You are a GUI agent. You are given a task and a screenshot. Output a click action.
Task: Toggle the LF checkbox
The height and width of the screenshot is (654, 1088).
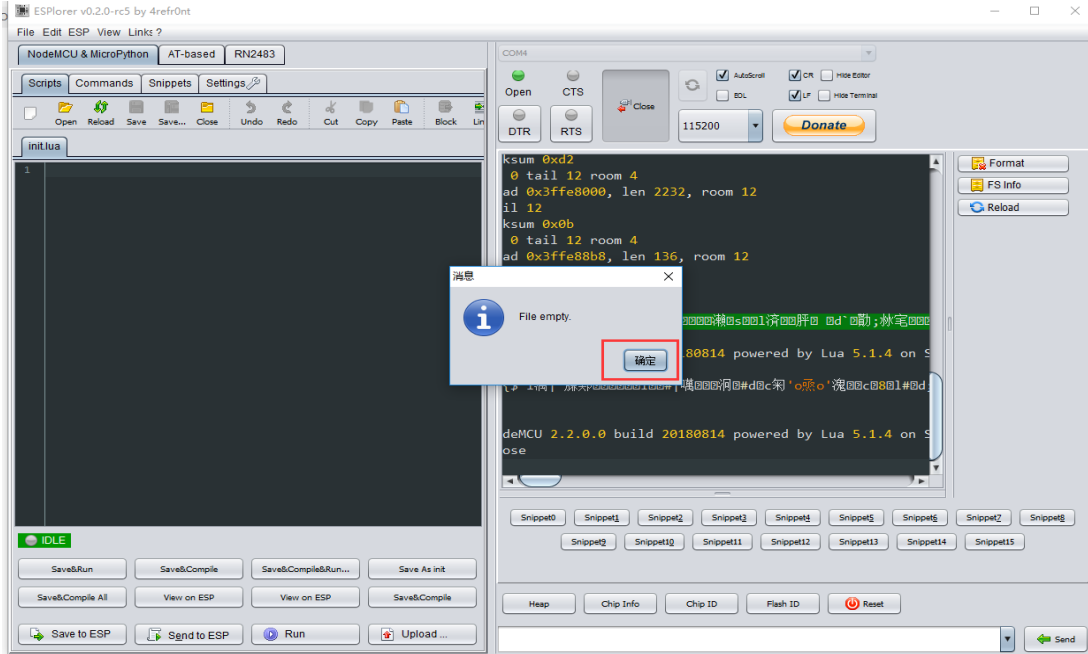[794, 95]
